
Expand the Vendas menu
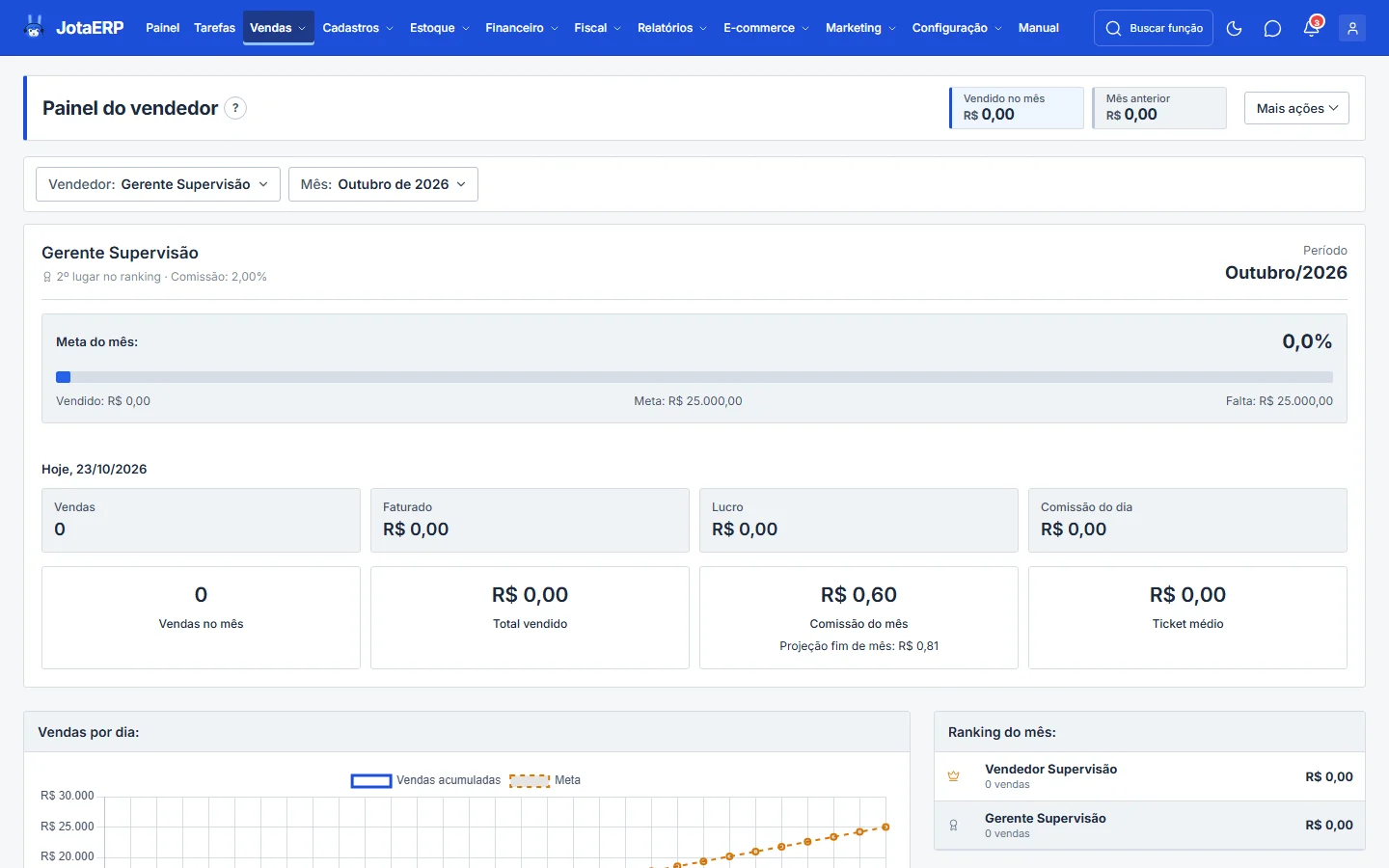coord(278,28)
